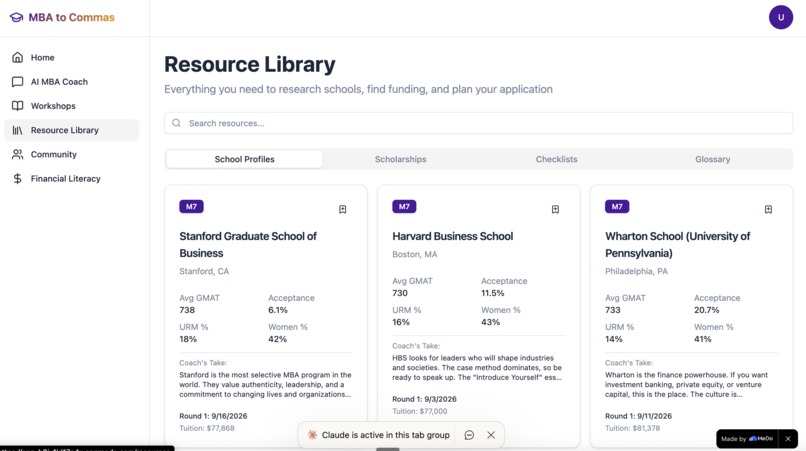Click the Workshops open-book icon

(x=17, y=106)
